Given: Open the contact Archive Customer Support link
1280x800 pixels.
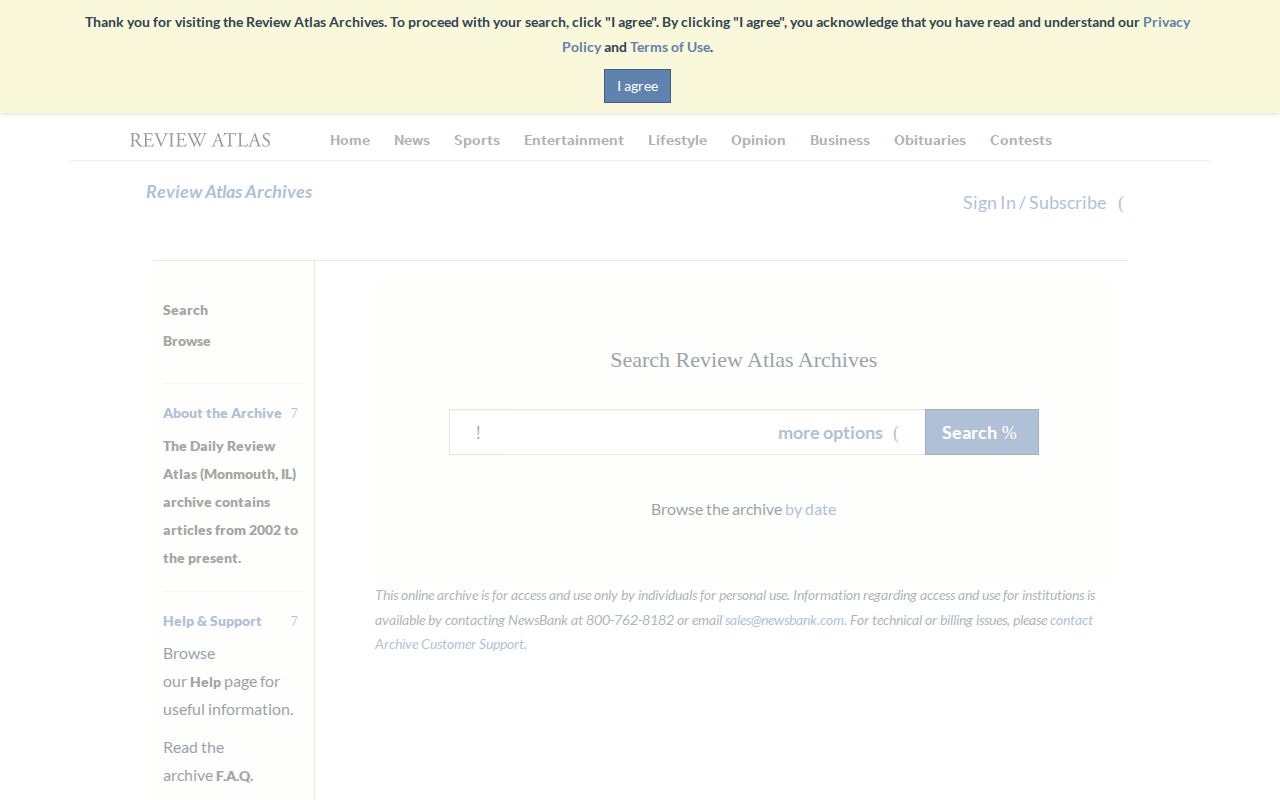Looking at the screenshot, I should [x=734, y=632].
